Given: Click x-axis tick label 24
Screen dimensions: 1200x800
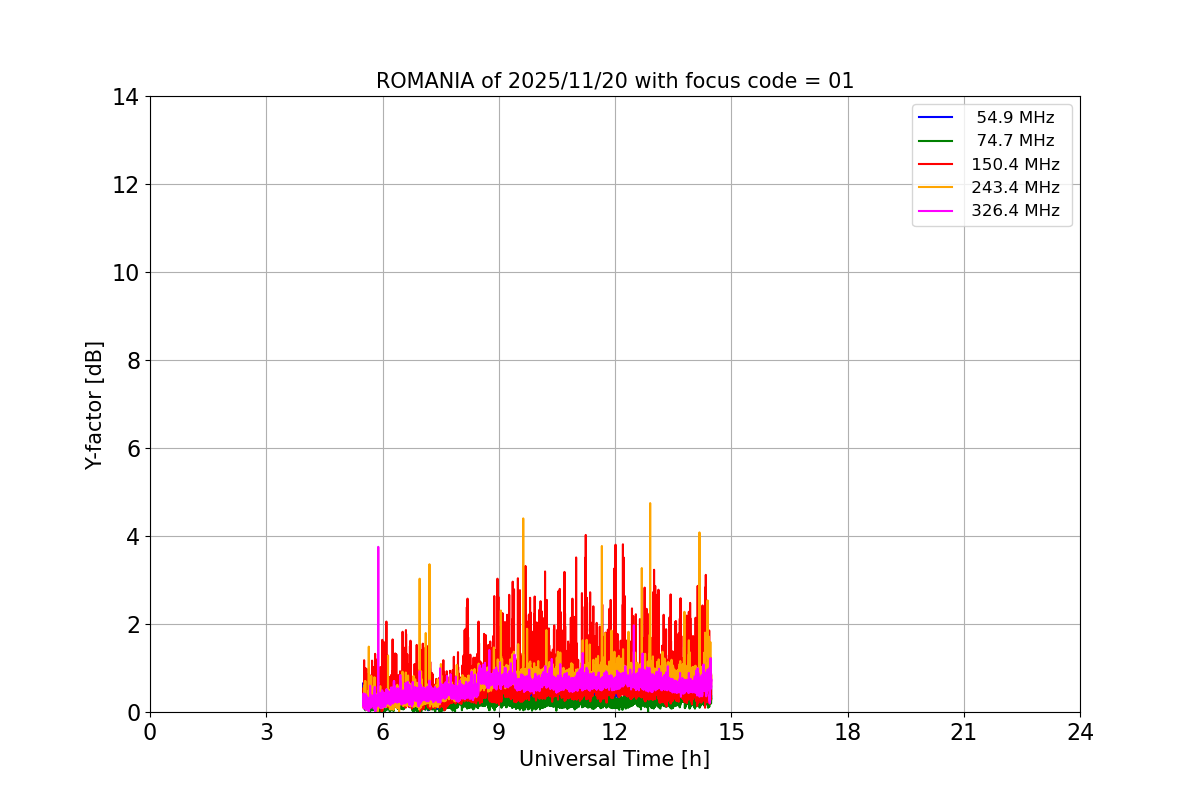Looking at the screenshot, I should (x=1080, y=732).
